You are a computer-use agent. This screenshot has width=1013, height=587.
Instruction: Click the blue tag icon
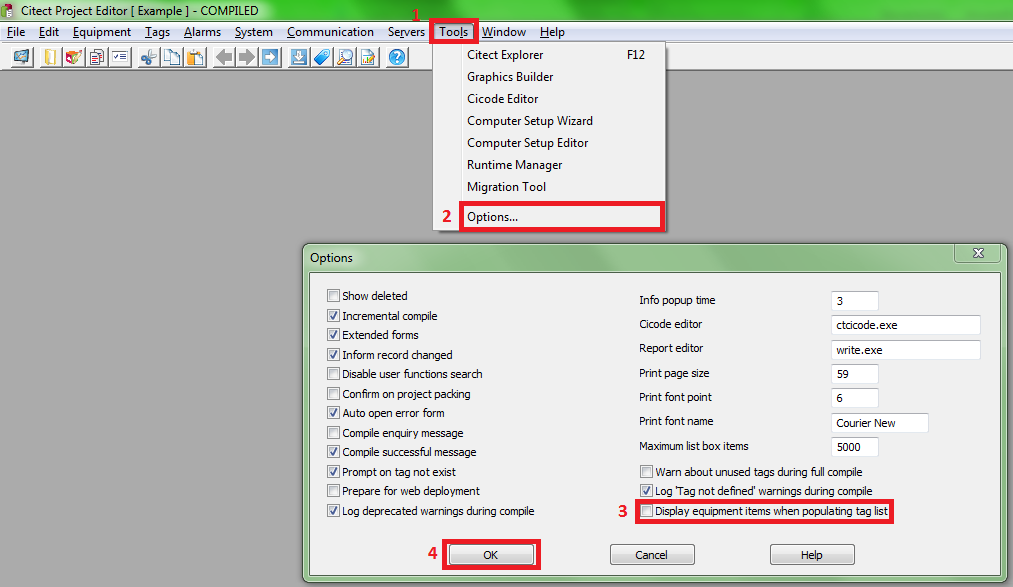pyautogui.click(x=322, y=57)
